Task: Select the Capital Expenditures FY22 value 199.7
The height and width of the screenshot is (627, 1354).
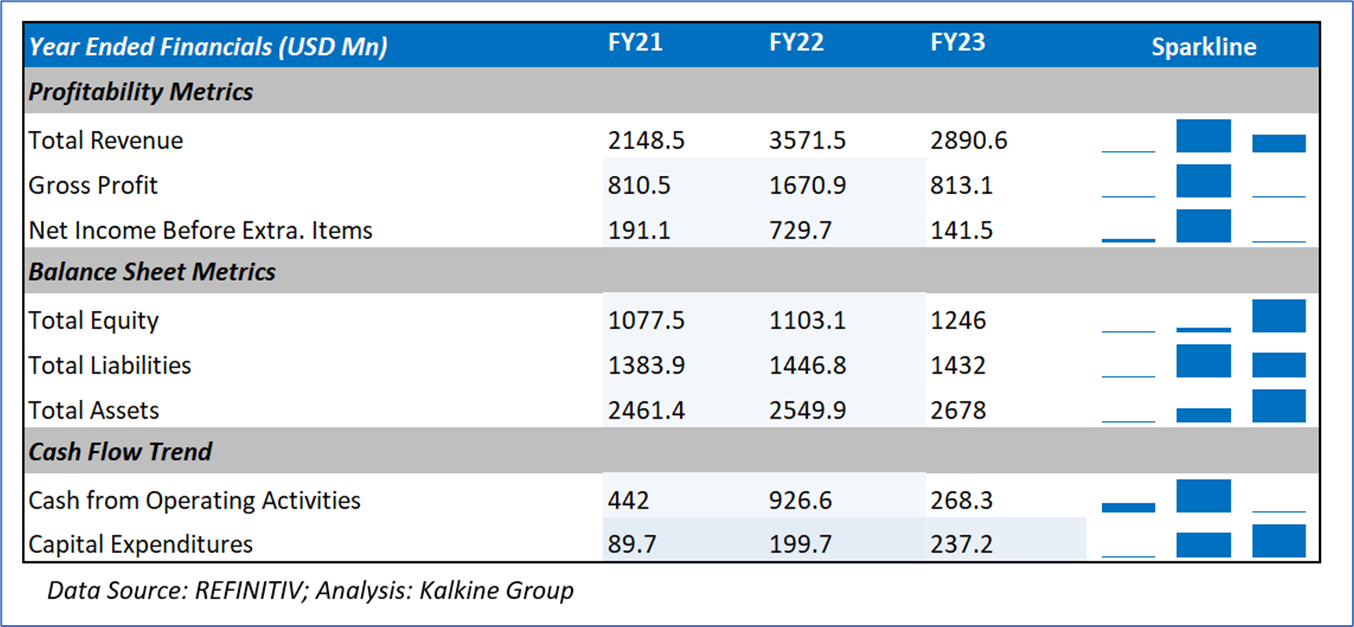Action: pyautogui.click(x=801, y=545)
